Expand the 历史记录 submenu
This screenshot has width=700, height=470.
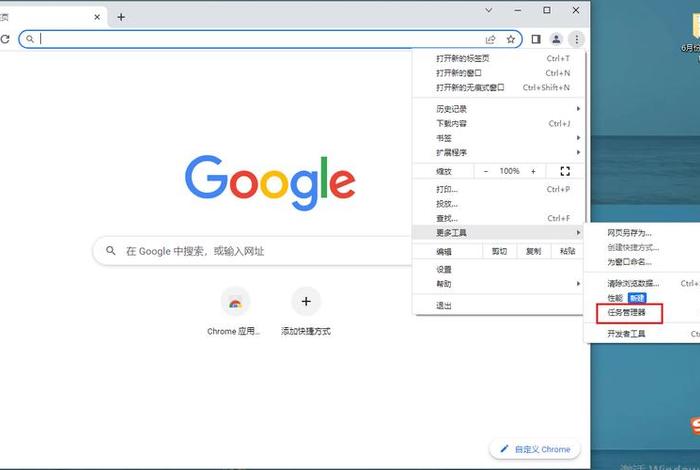point(498,109)
